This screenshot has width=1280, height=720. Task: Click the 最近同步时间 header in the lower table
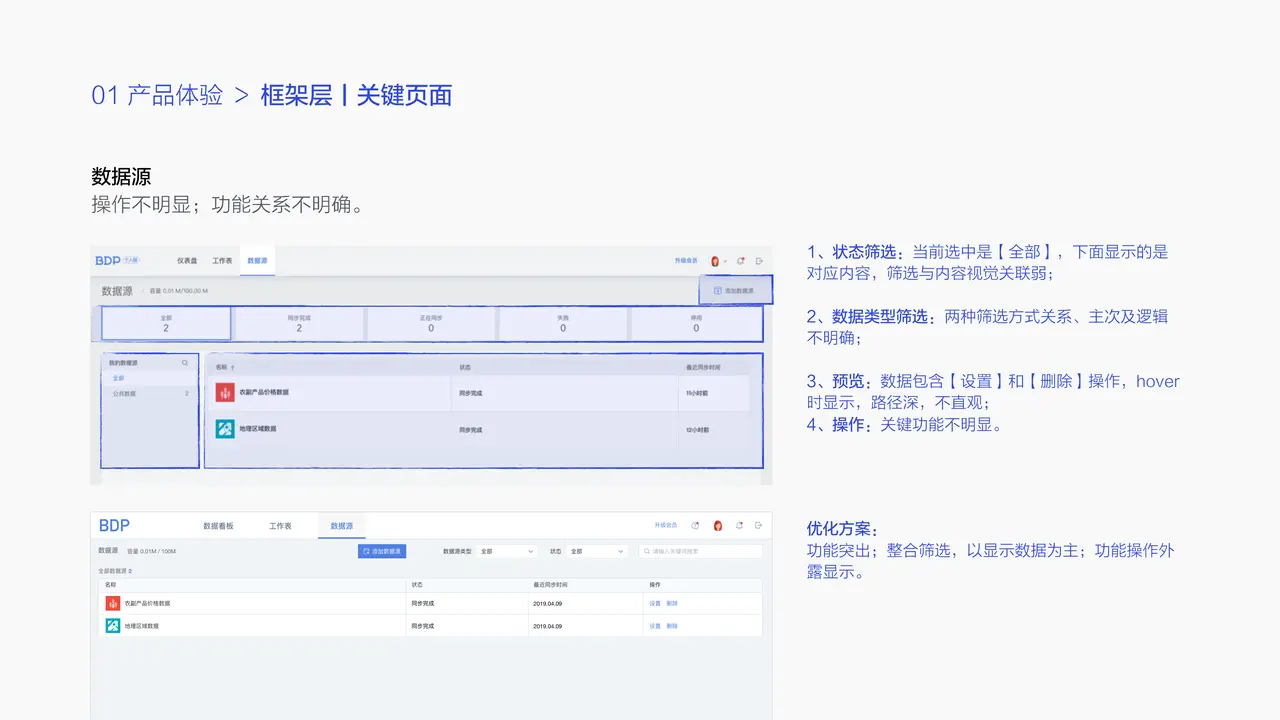[549, 584]
